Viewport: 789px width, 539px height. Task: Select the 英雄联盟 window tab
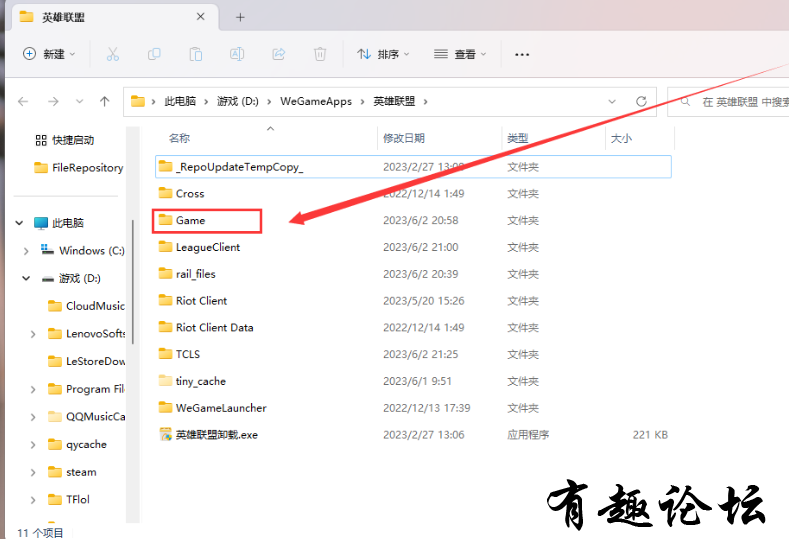point(113,17)
